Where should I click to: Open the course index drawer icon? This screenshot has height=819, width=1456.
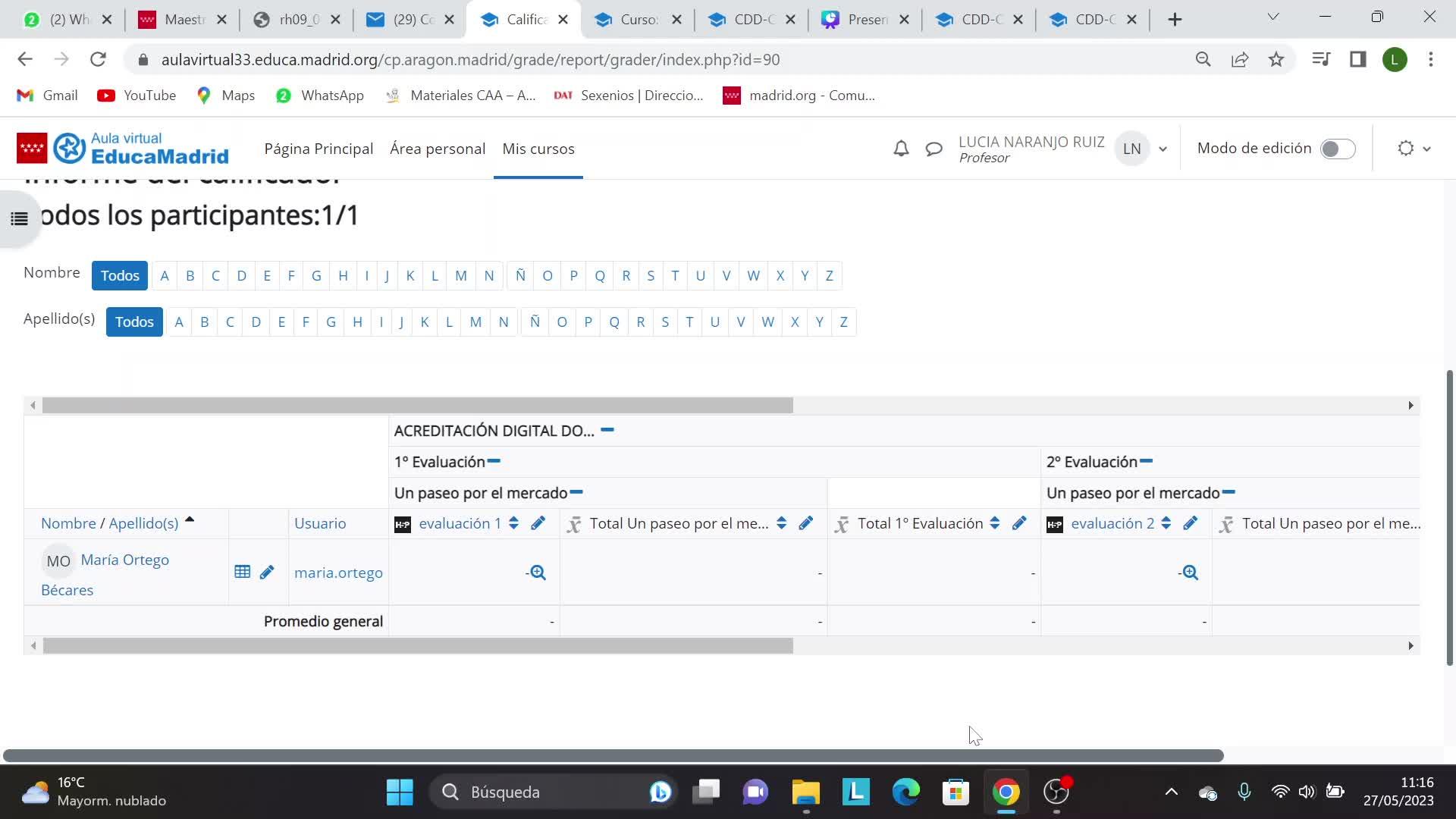click(x=19, y=219)
